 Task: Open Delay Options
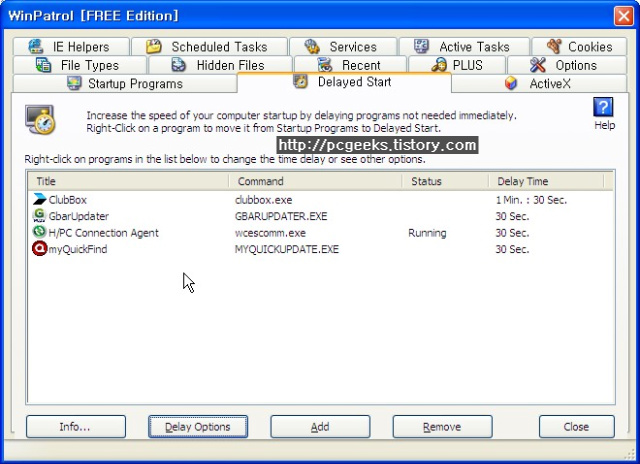coord(198,426)
